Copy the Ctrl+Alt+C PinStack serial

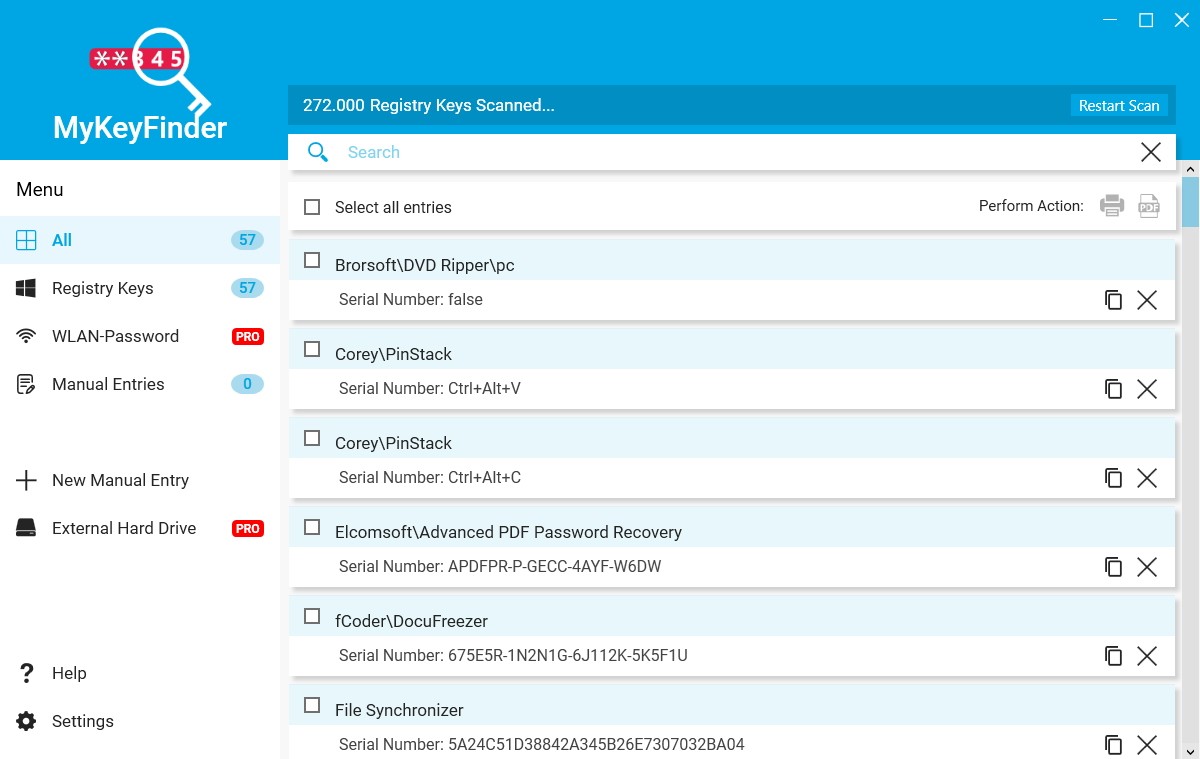1113,478
